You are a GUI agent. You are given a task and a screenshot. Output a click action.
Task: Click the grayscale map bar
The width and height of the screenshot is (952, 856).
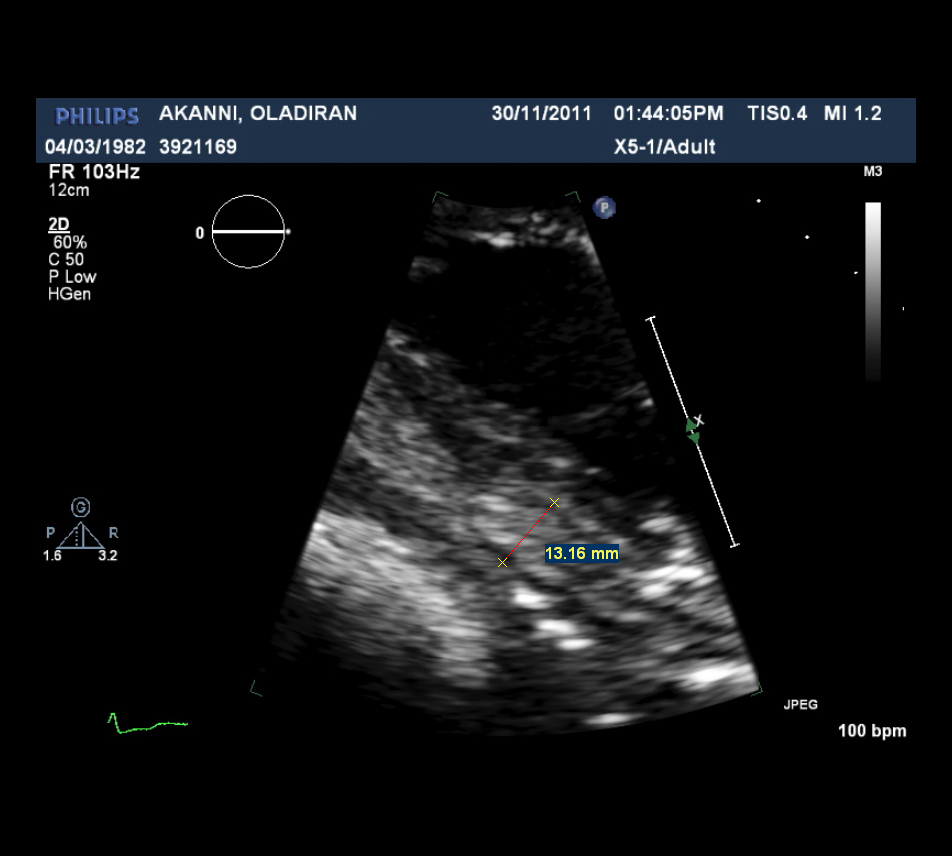coord(873,290)
